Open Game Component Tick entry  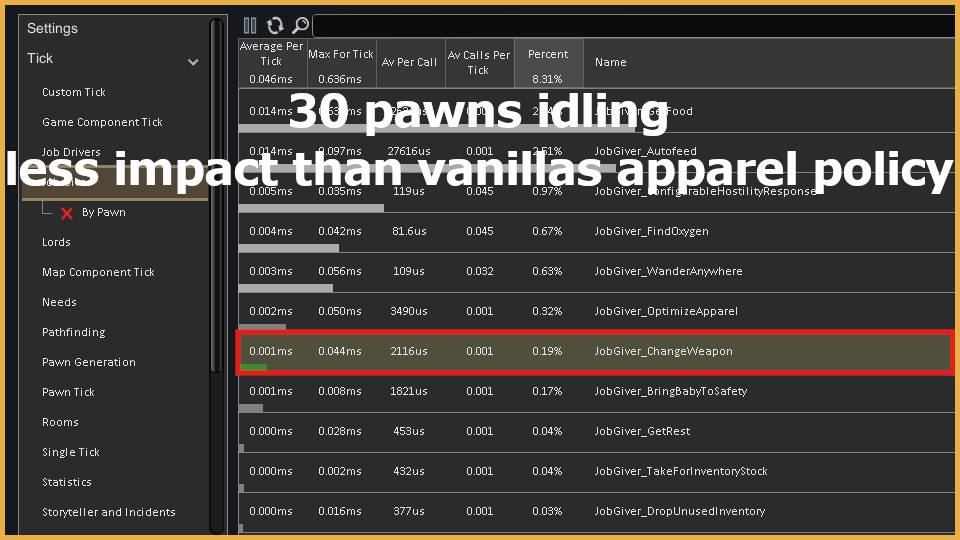tap(102, 122)
